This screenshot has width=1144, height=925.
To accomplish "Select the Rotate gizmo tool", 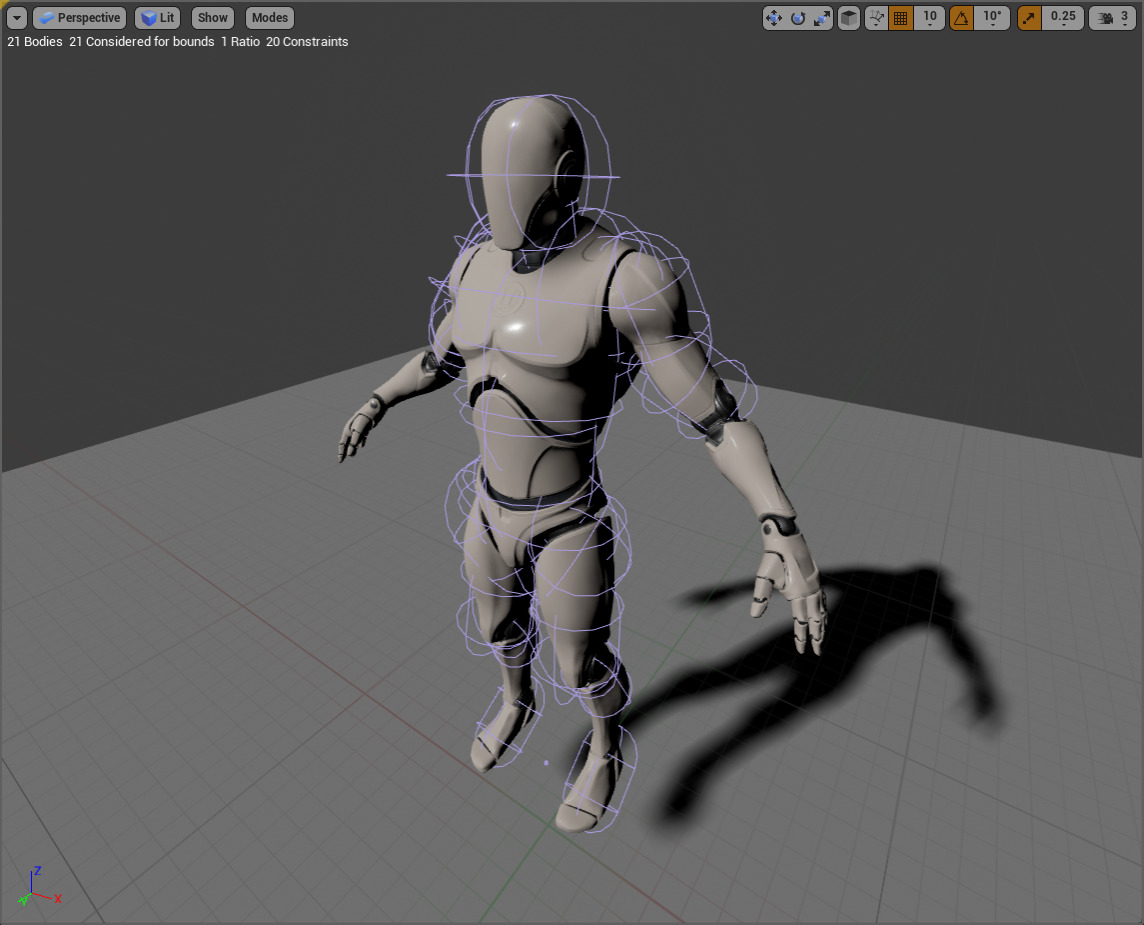I will click(x=798, y=18).
